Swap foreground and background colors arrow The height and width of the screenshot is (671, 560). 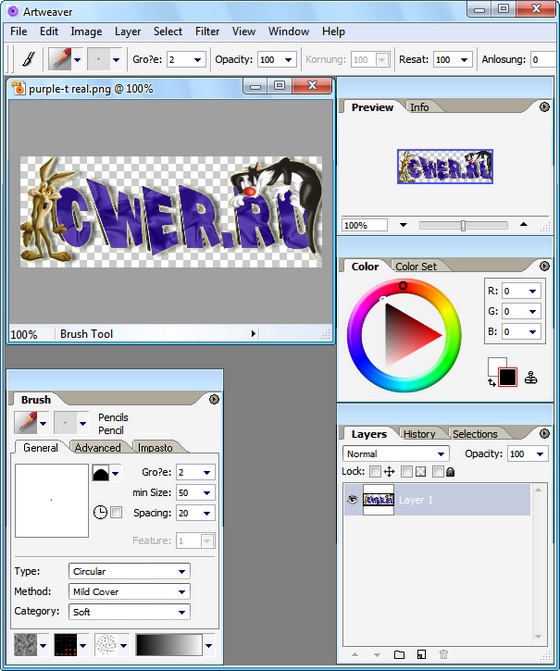point(492,383)
